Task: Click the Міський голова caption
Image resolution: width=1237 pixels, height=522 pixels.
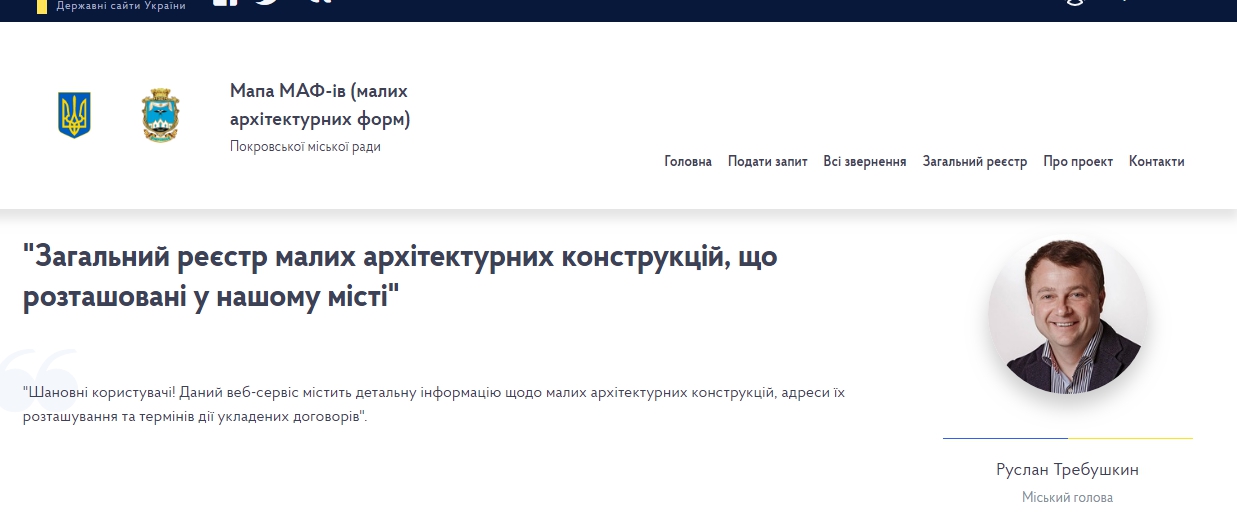Action: tap(1067, 497)
